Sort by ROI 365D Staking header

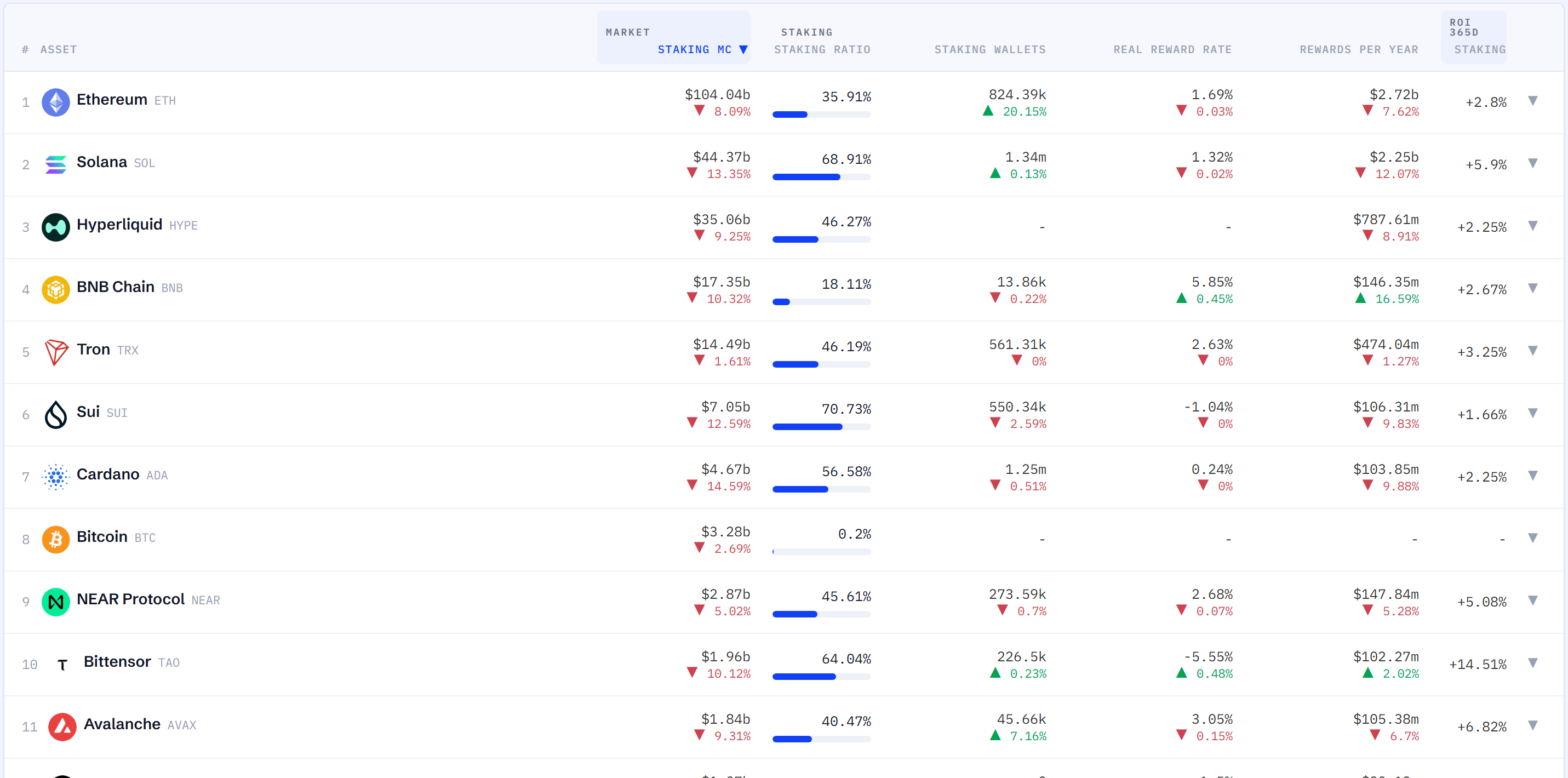coord(1480,50)
